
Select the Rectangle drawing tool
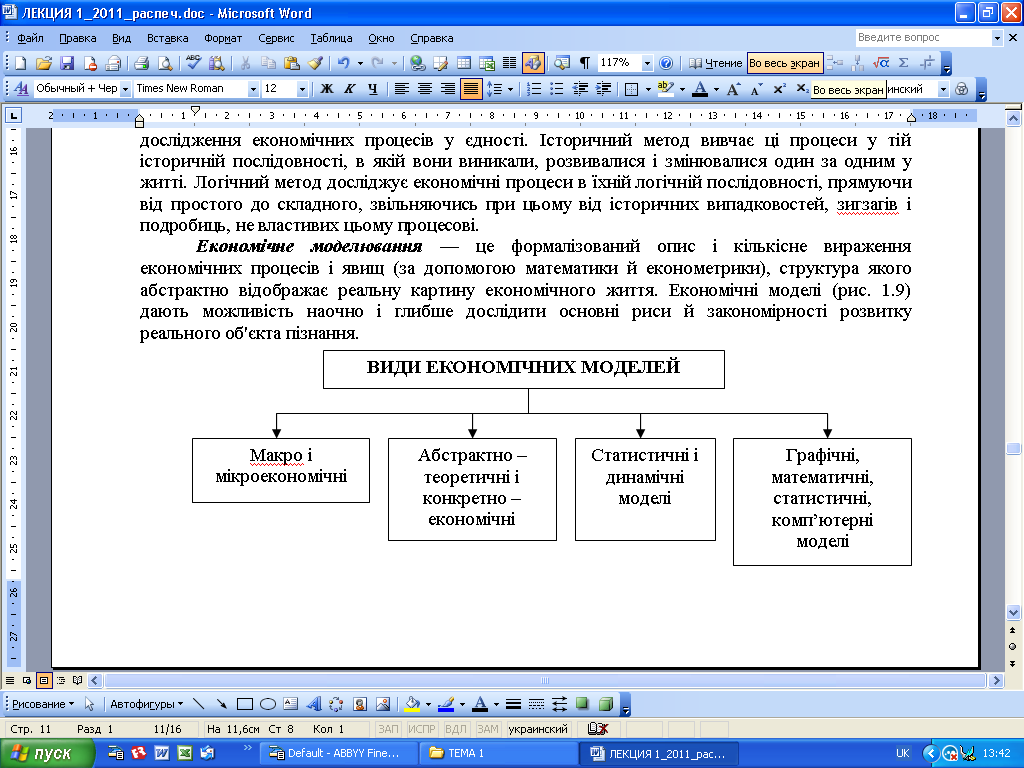[x=244, y=704]
